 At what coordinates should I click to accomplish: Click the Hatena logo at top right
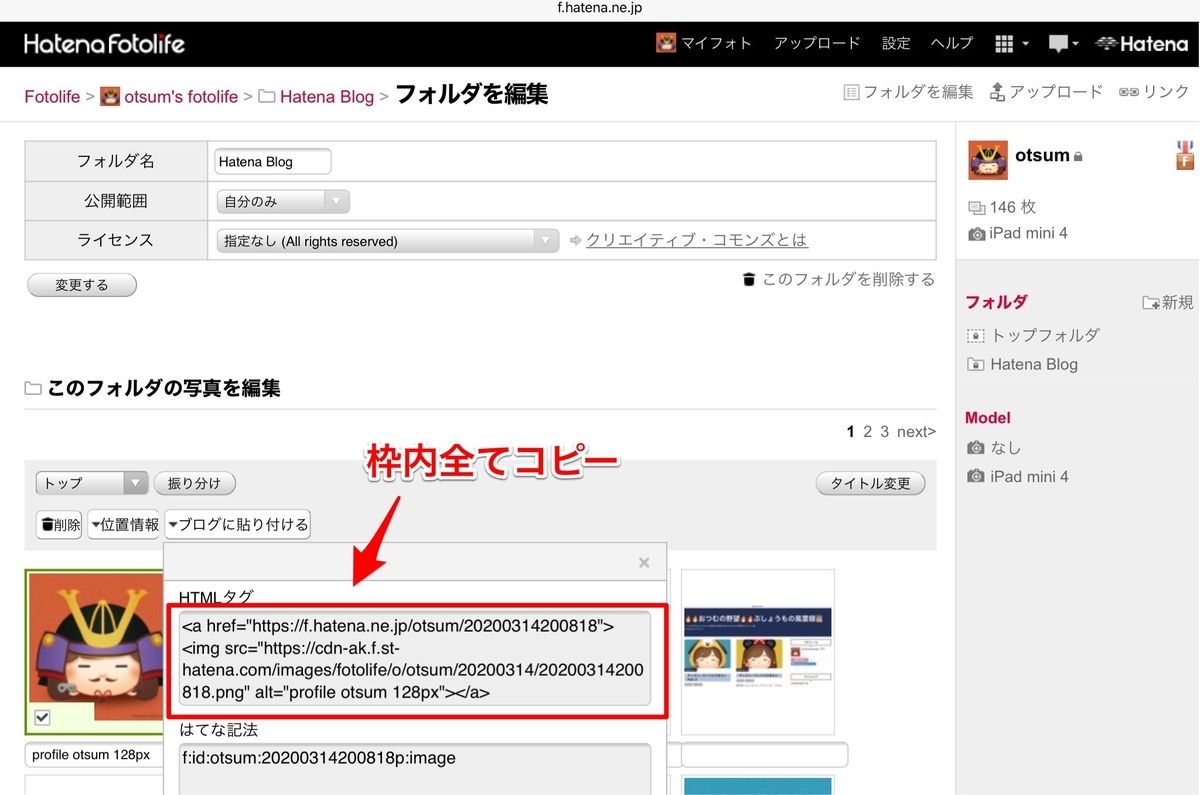(1142, 43)
